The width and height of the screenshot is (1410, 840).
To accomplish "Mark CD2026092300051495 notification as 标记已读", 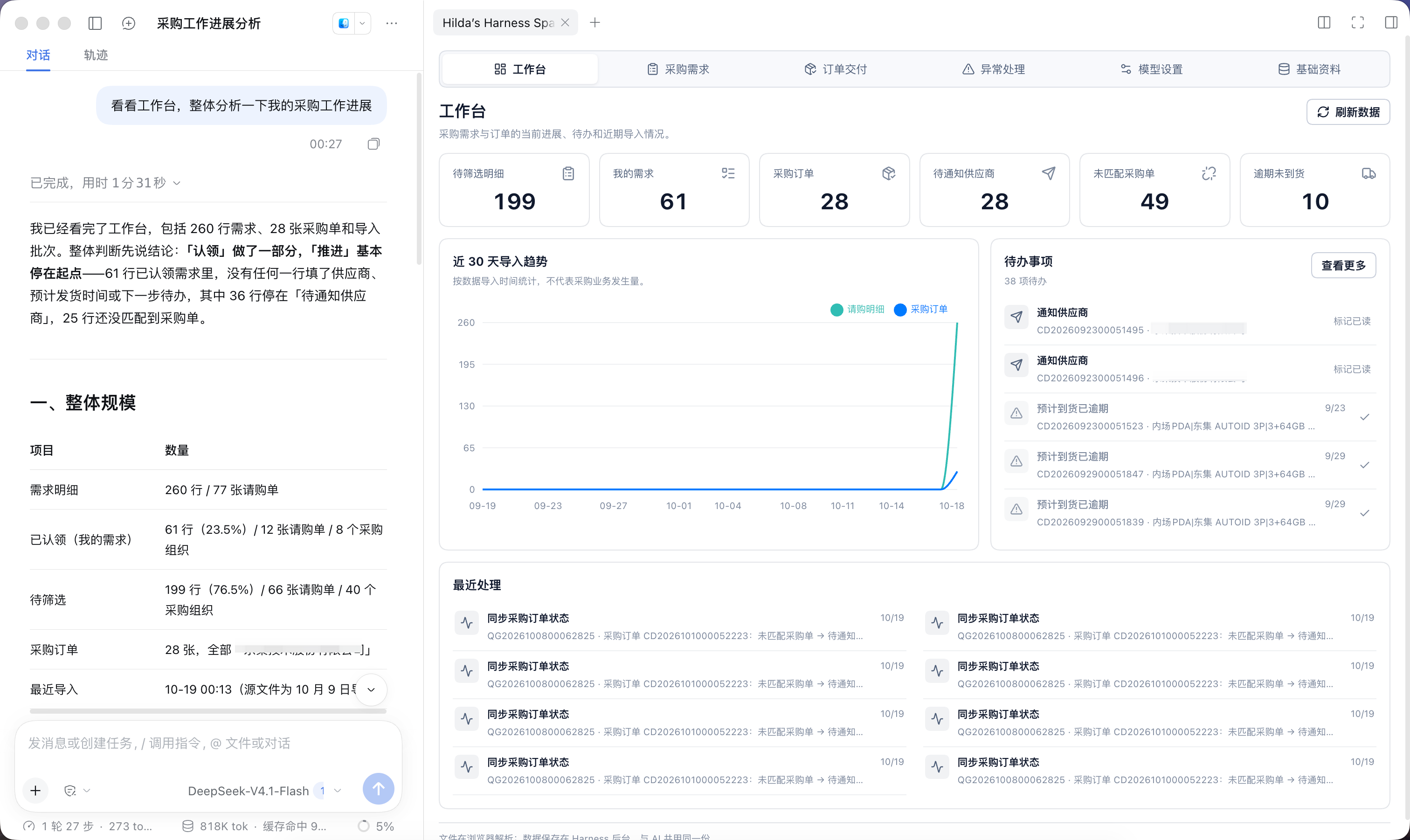I will pyautogui.click(x=1352, y=321).
